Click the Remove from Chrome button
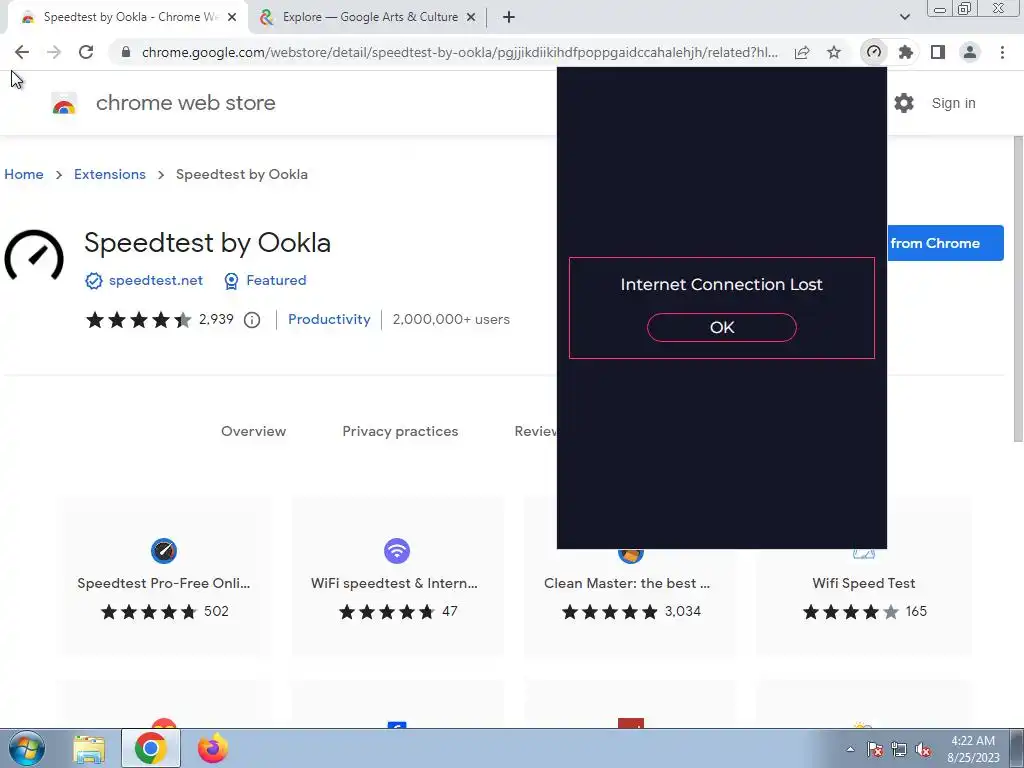1024x768 pixels. (945, 243)
